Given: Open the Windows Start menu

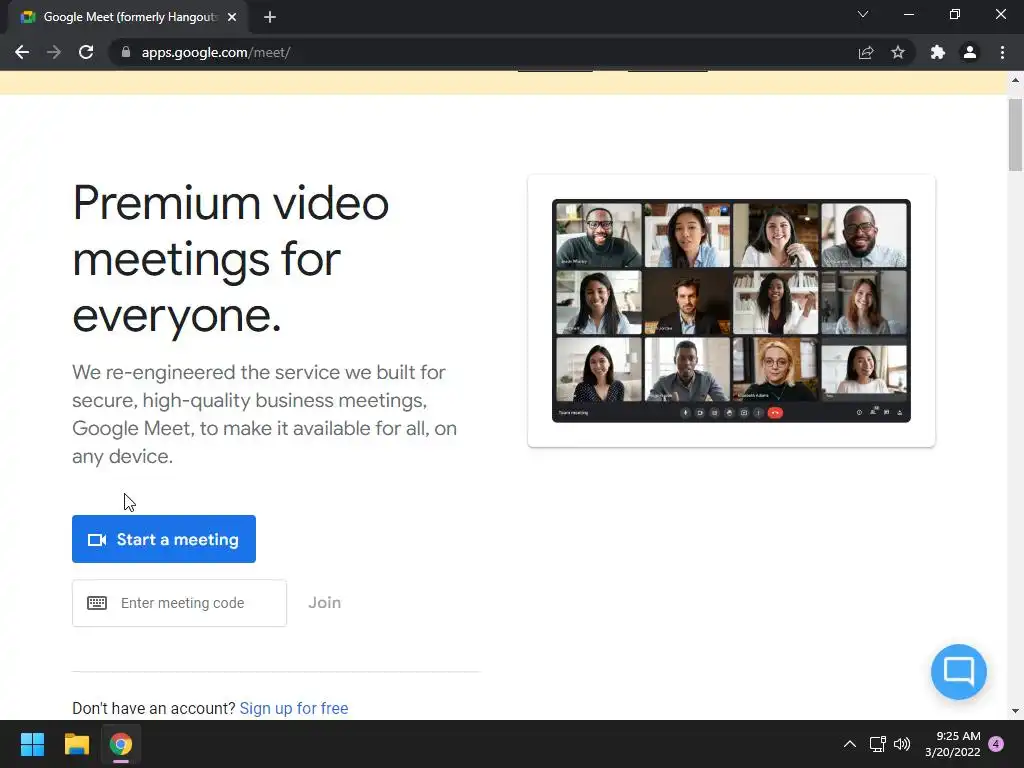Looking at the screenshot, I should tap(32, 744).
